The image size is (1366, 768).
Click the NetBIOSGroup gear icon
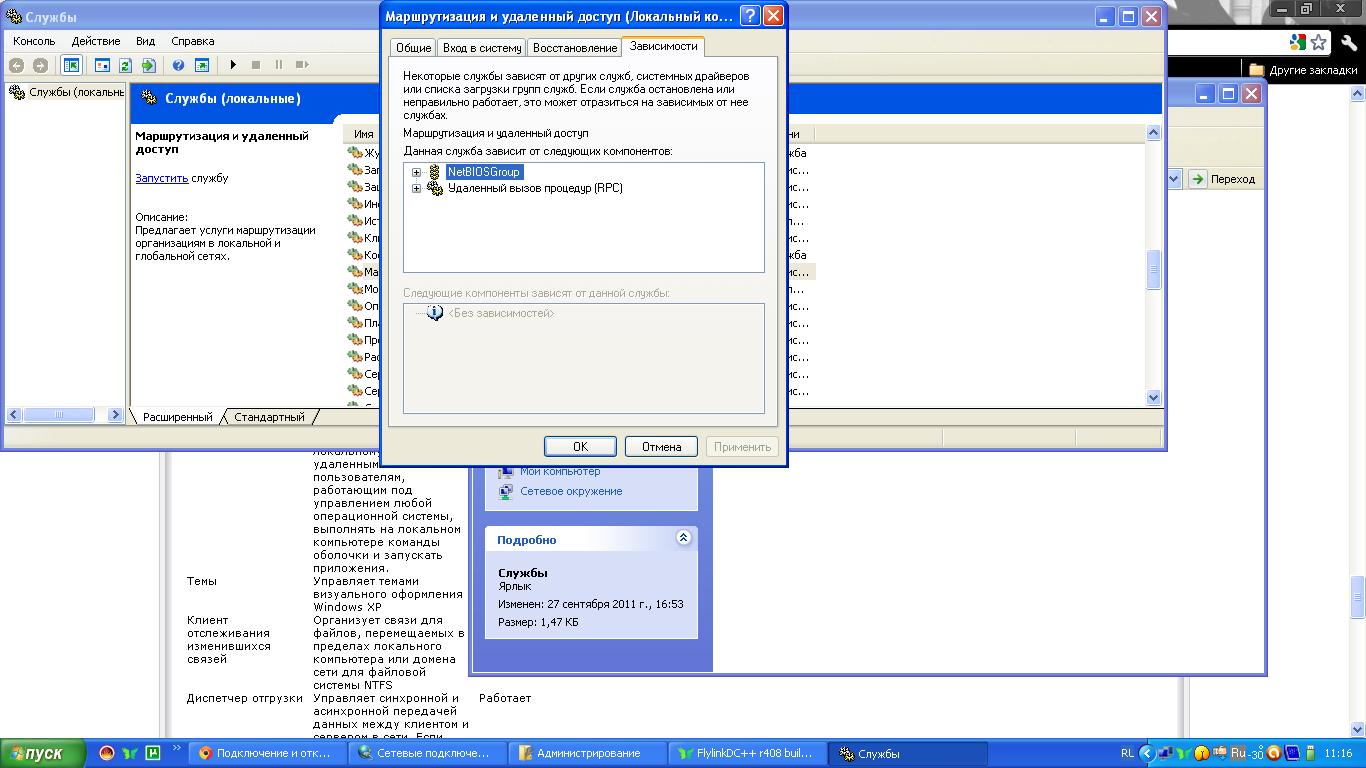click(x=434, y=172)
